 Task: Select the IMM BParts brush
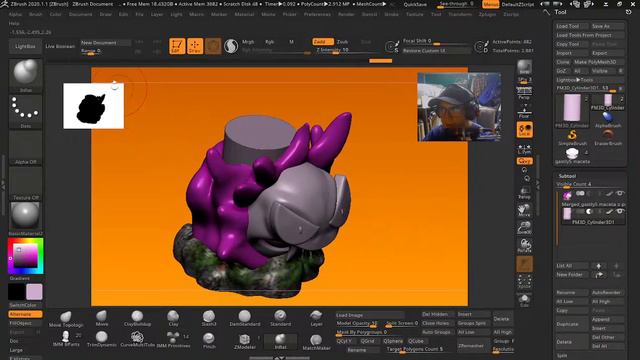tap(66, 340)
